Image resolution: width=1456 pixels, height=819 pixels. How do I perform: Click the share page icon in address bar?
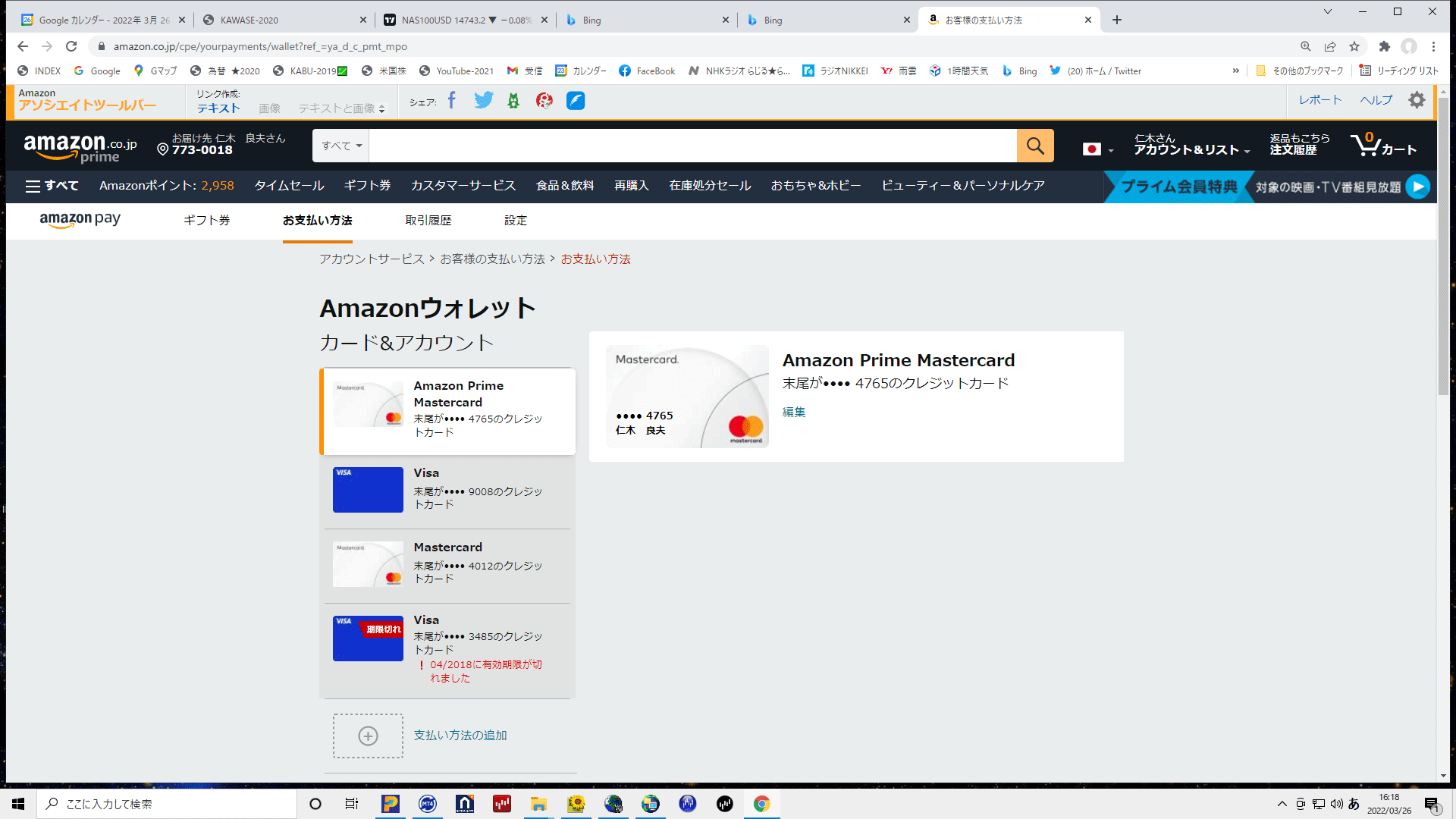[x=1330, y=46]
